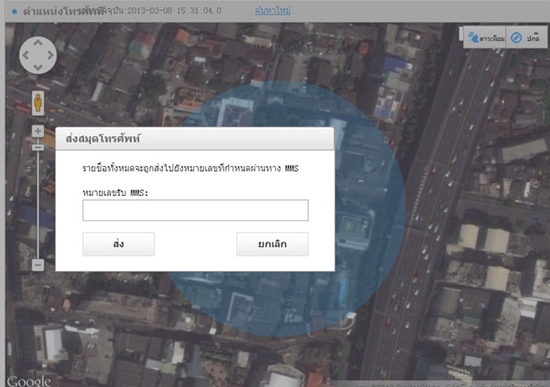The width and height of the screenshot is (550, 387).
Task: Open the ค้นหาใหม่ (new search) link
Action: coord(273,11)
